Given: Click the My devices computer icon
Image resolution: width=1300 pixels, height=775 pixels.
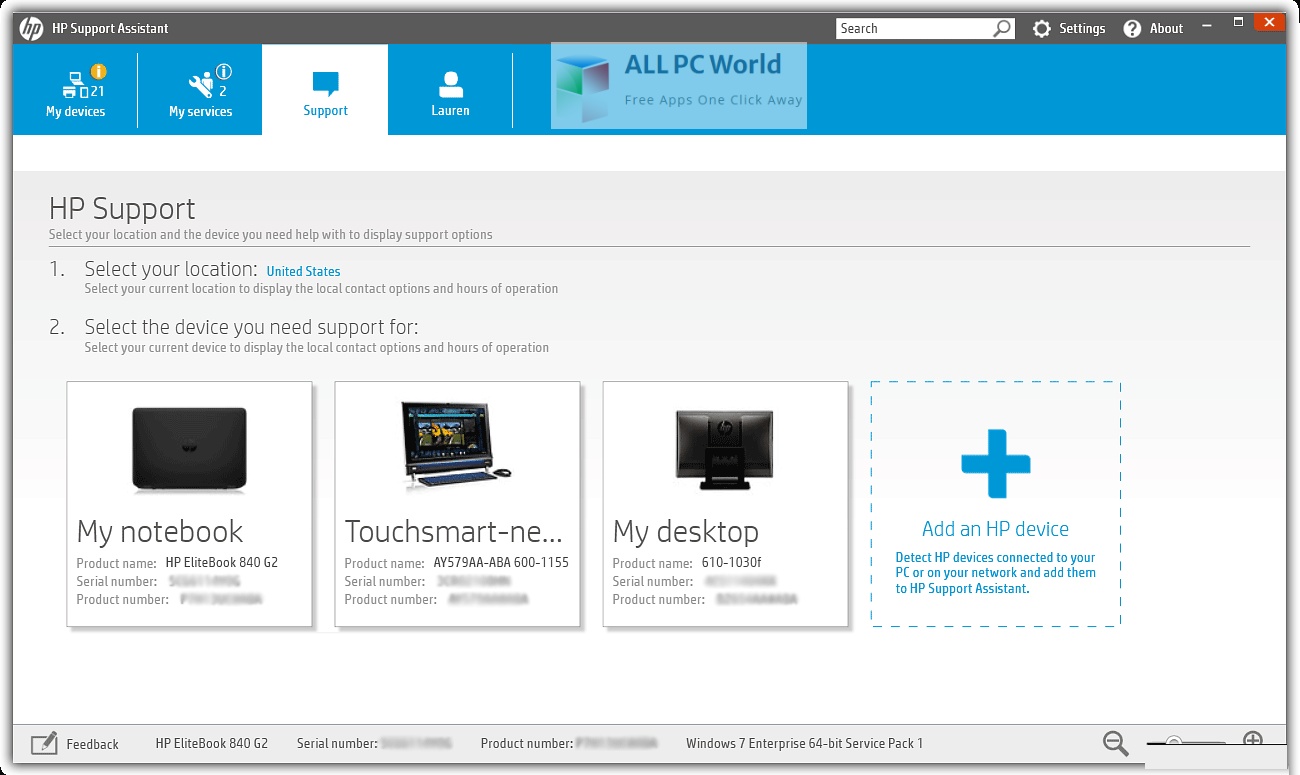Looking at the screenshot, I should click(x=75, y=84).
